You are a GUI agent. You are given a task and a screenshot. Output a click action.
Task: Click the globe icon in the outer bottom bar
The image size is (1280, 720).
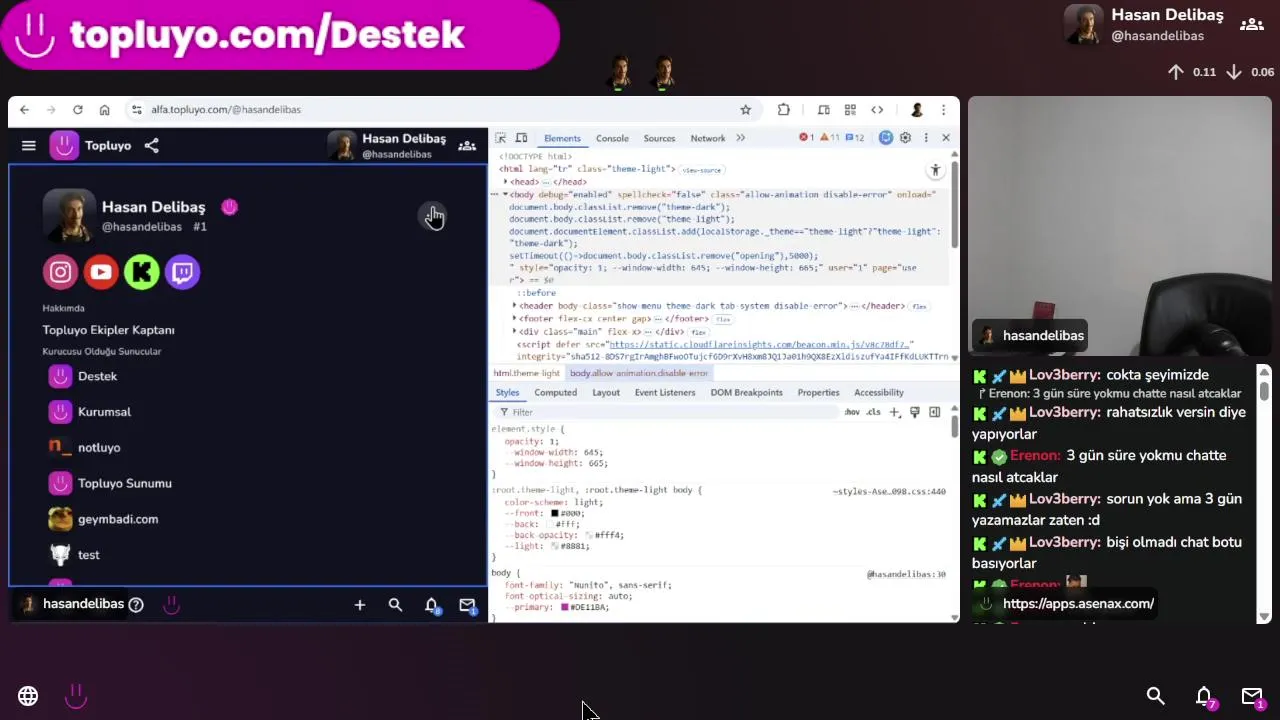coord(28,696)
